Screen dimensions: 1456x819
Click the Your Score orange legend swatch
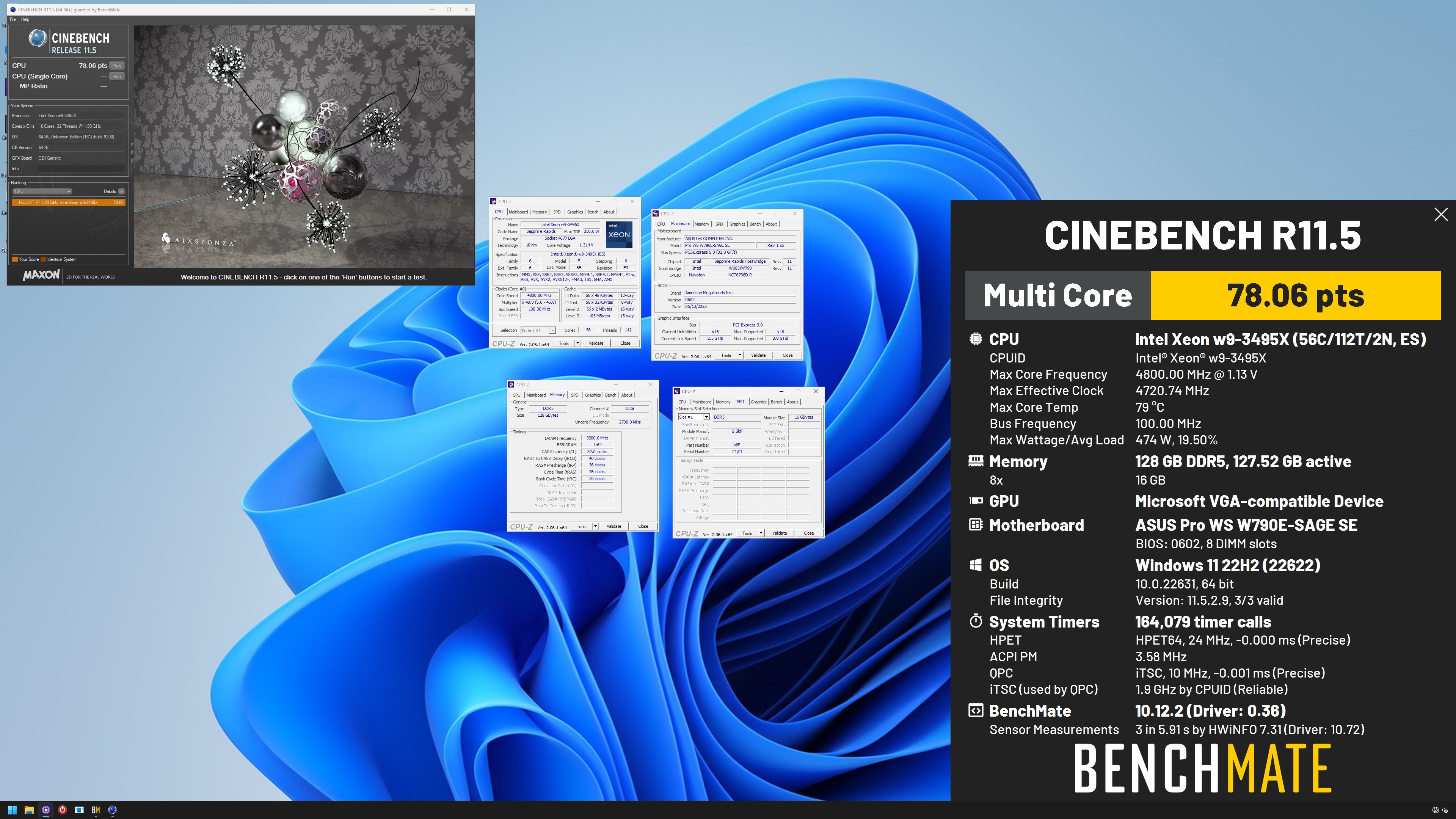pos(15,259)
